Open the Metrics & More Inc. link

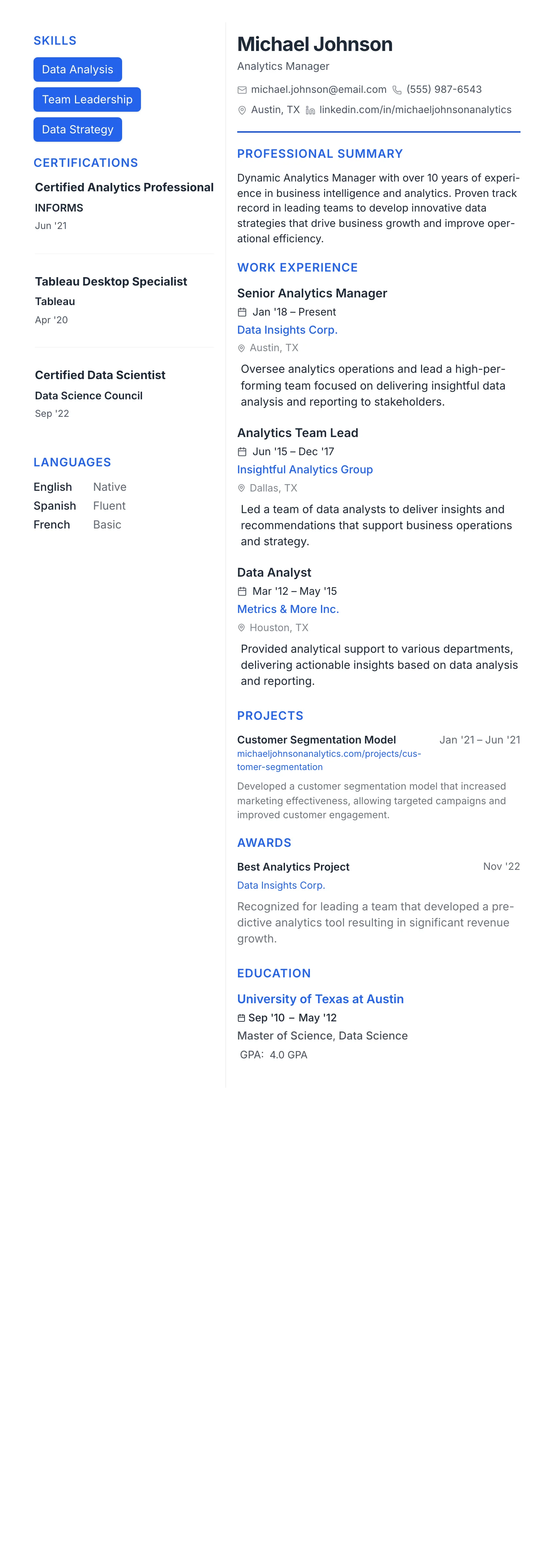(x=288, y=609)
